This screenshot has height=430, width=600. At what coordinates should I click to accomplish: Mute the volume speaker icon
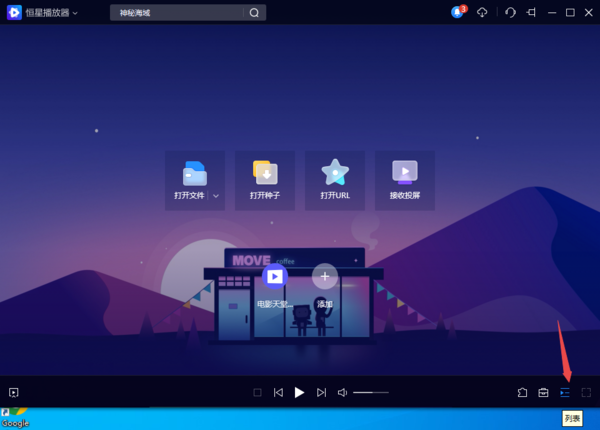pyautogui.click(x=342, y=393)
